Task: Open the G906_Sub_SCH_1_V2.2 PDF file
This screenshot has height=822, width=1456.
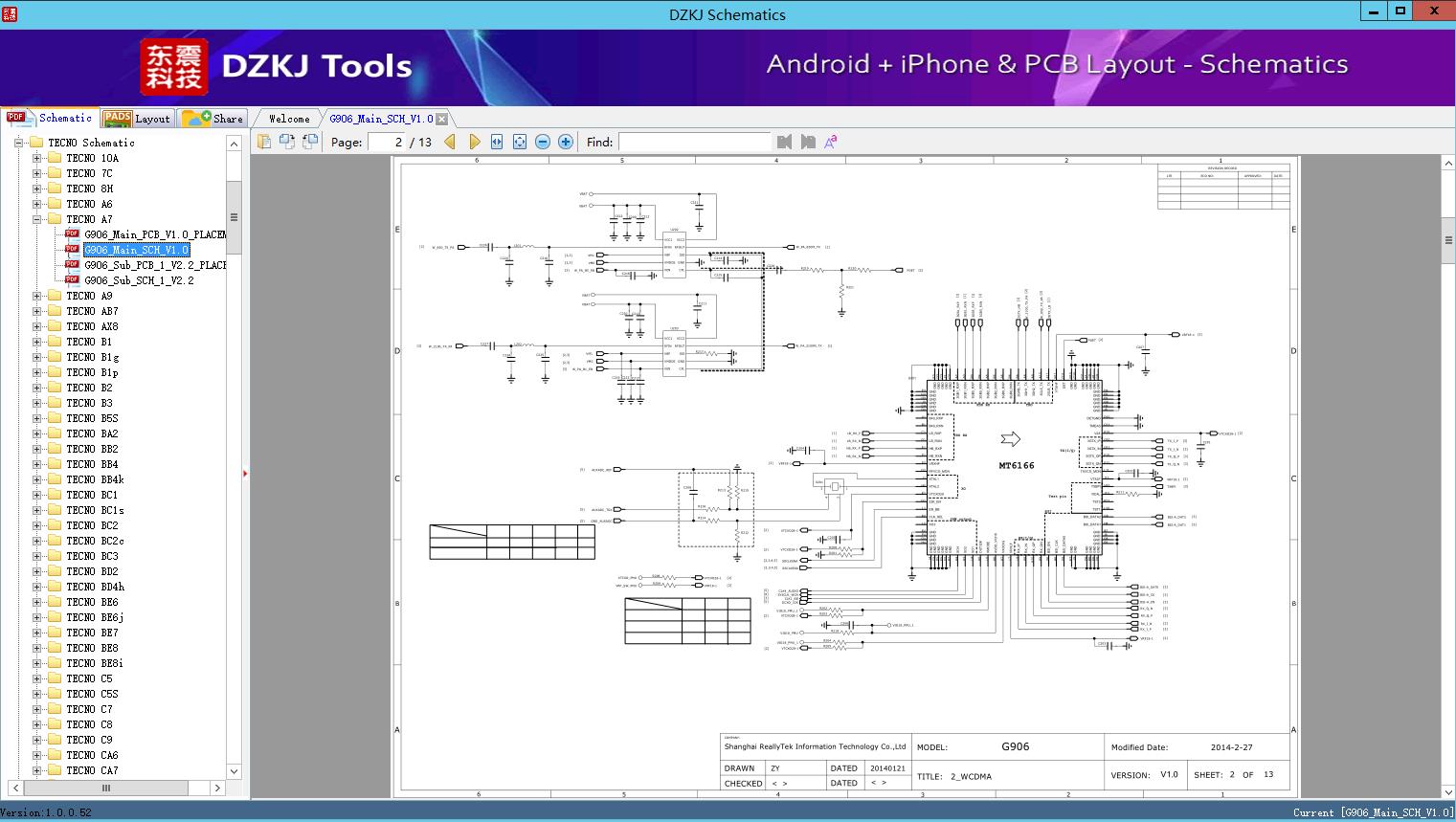Action: 139,280
